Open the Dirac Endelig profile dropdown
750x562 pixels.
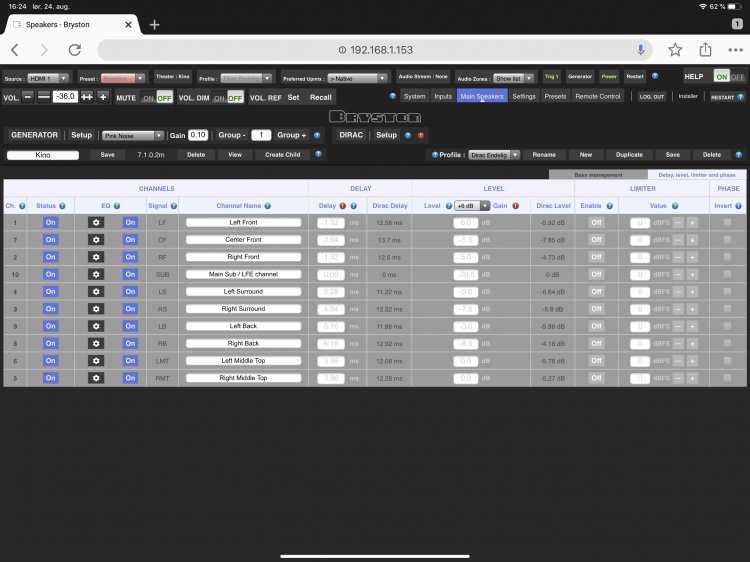(494, 155)
